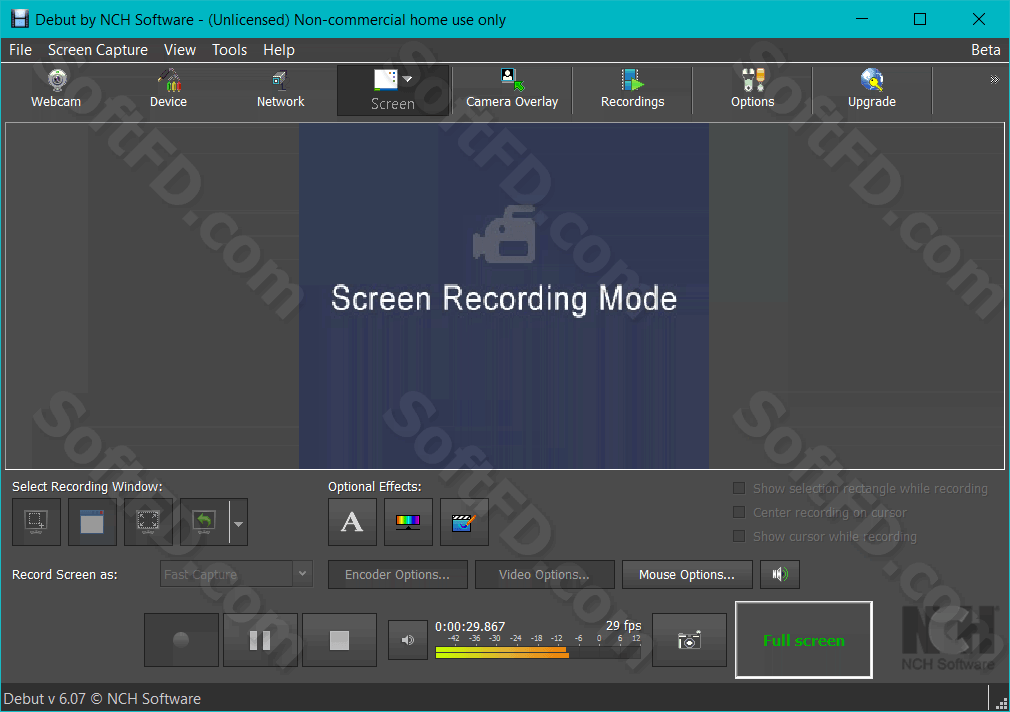Viewport: 1010px width, 712px height.
Task: Open the View menu
Action: [x=180, y=50]
